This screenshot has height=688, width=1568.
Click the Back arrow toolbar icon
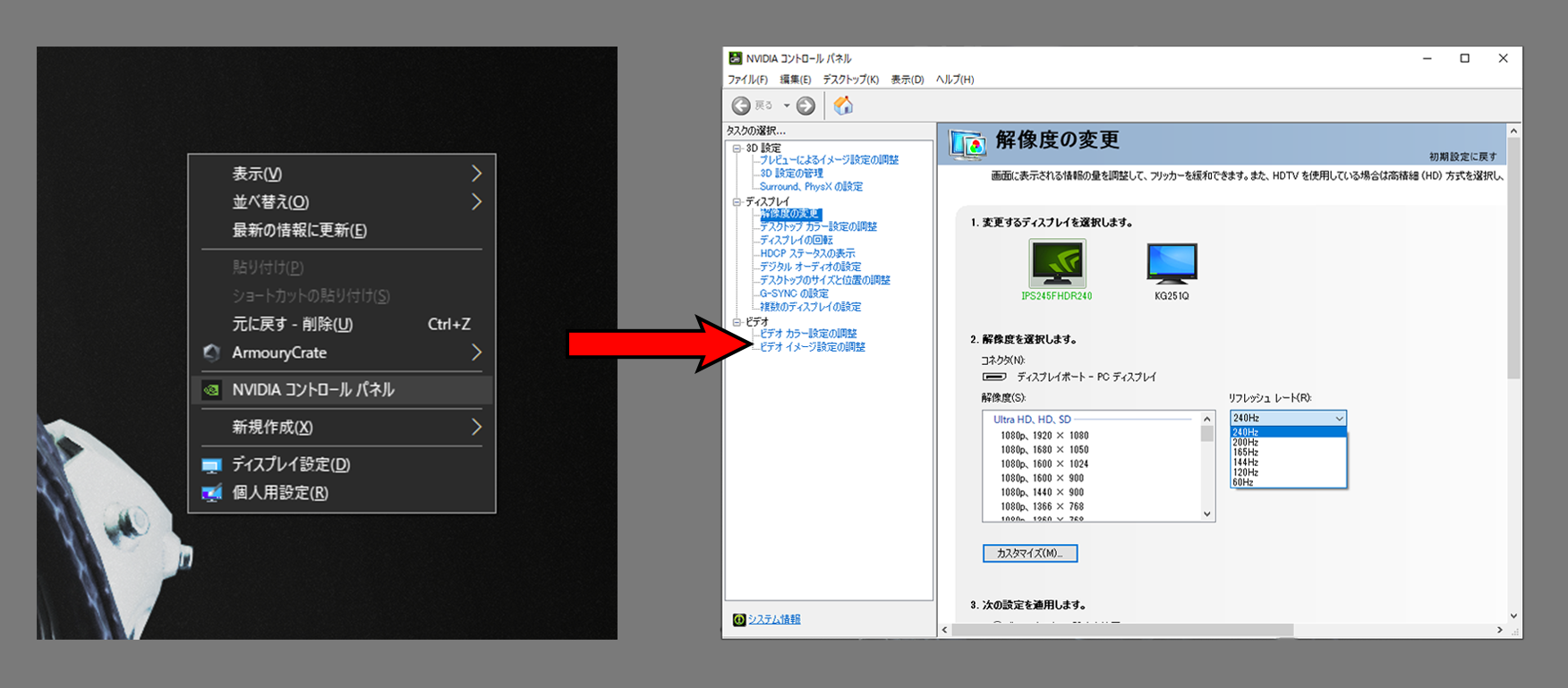point(741,106)
